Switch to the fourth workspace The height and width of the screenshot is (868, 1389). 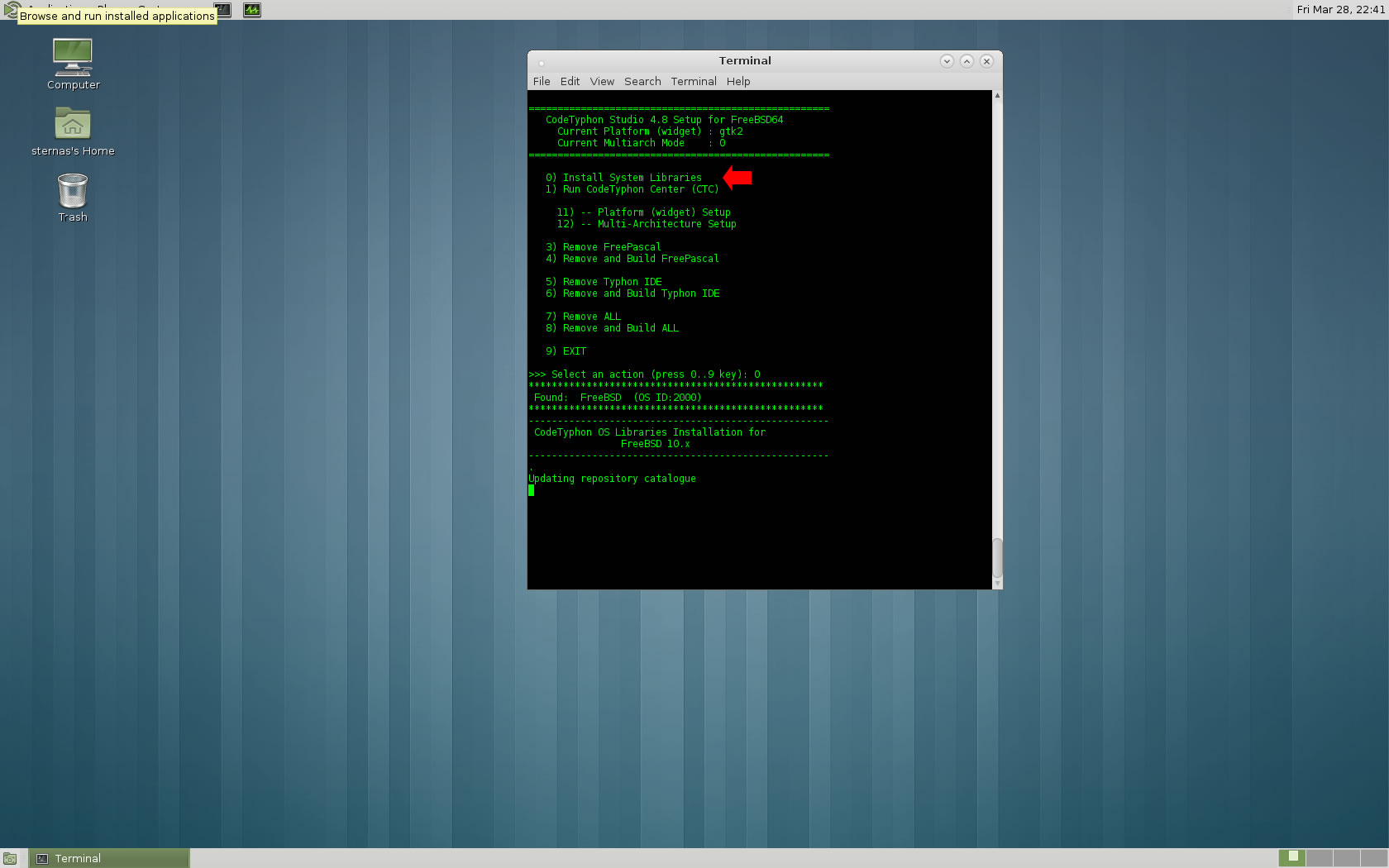coord(1373,858)
